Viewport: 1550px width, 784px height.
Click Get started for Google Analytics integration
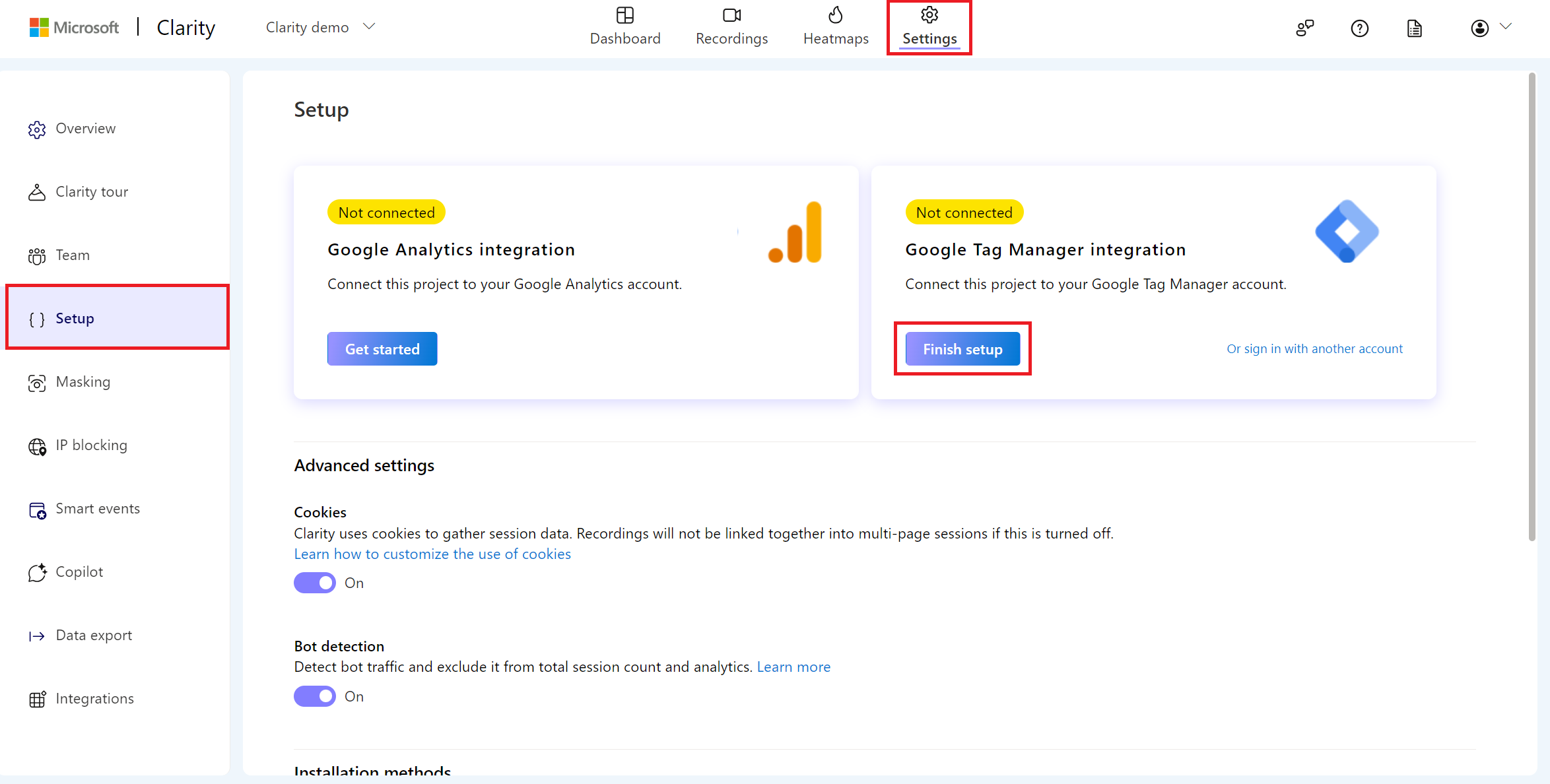click(x=383, y=348)
